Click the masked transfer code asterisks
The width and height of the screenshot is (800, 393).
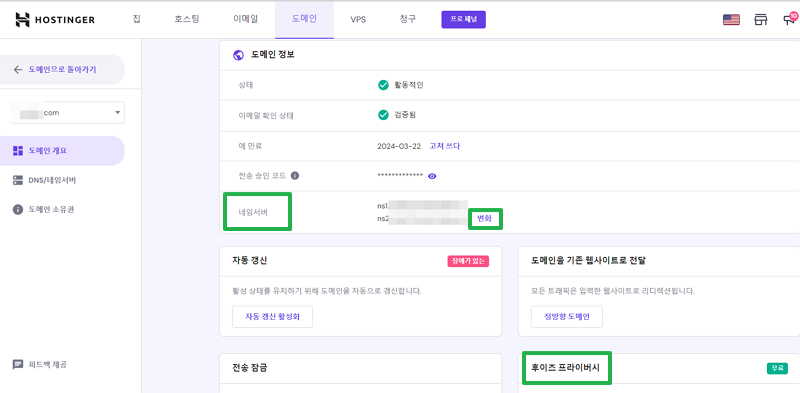coord(400,176)
